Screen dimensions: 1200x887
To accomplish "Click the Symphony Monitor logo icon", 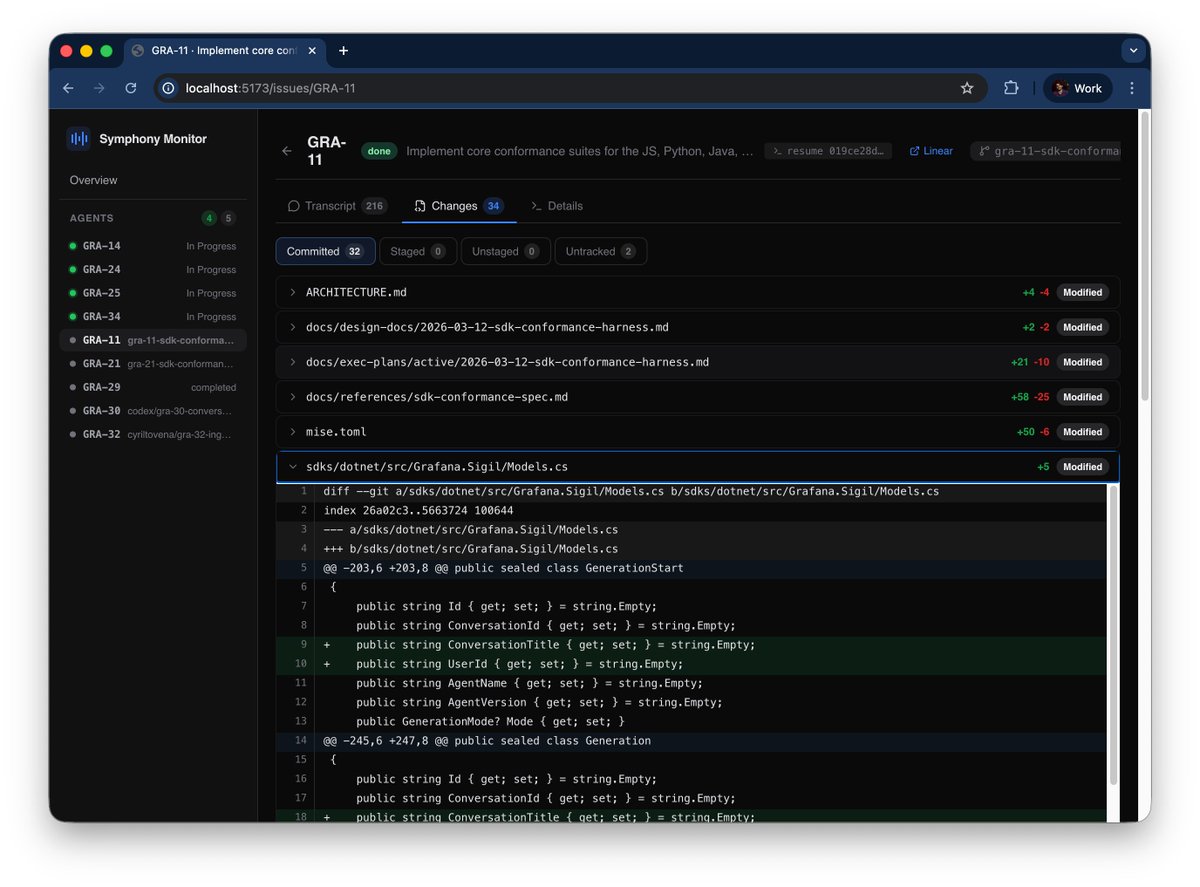I will point(79,139).
